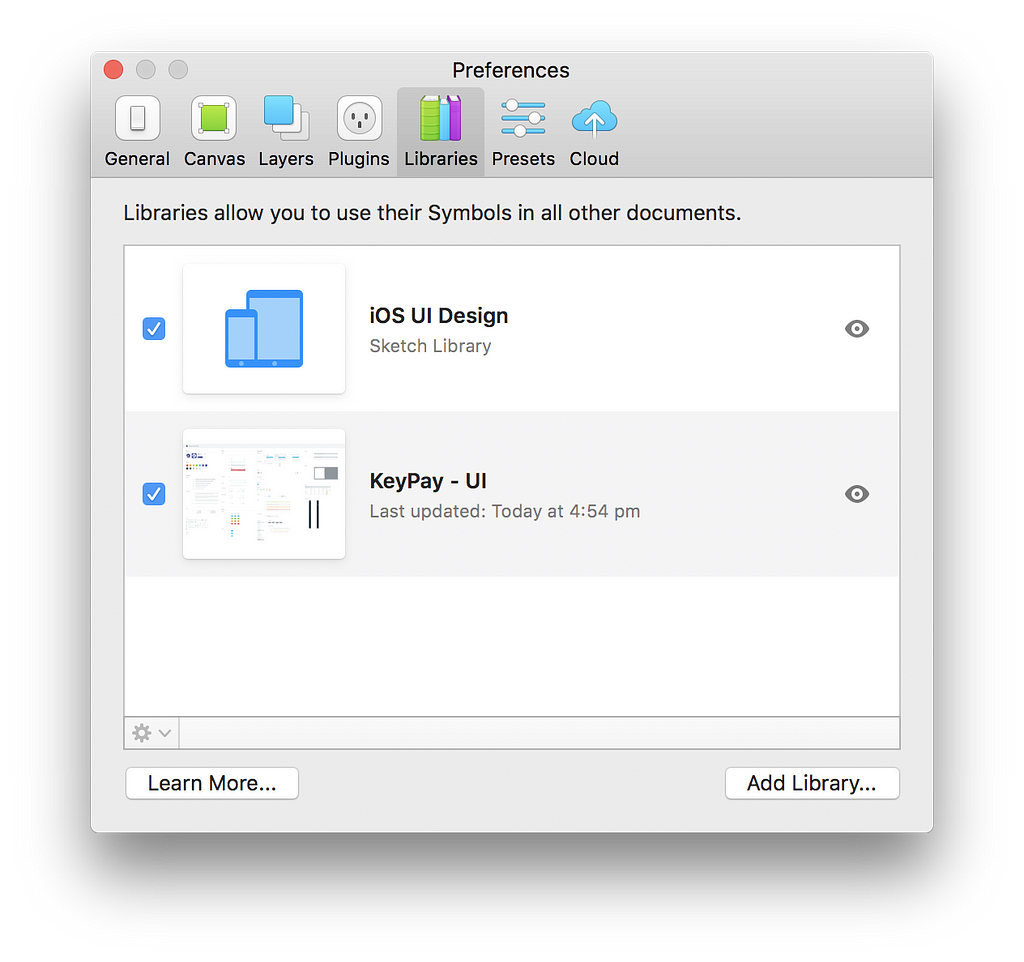Select the Libraries books icon
Viewport: 1024px width, 962px height.
point(441,118)
